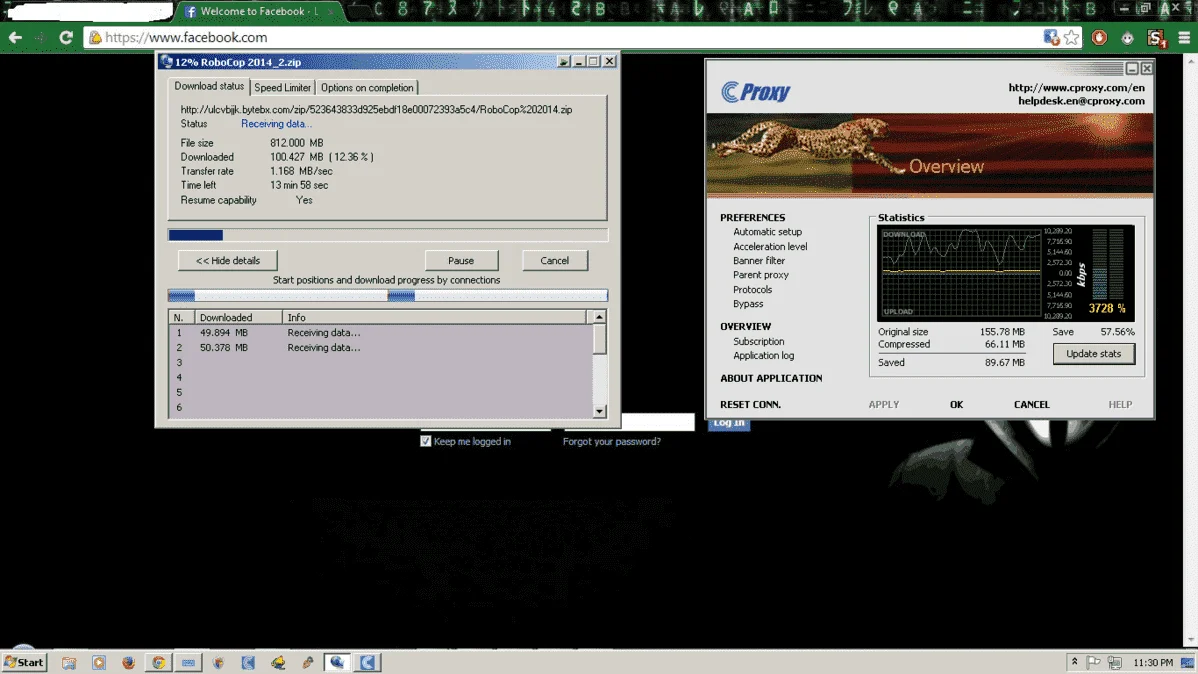Open Automatic setup in CProxy preferences
The image size is (1198, 674).
[767, 232]
